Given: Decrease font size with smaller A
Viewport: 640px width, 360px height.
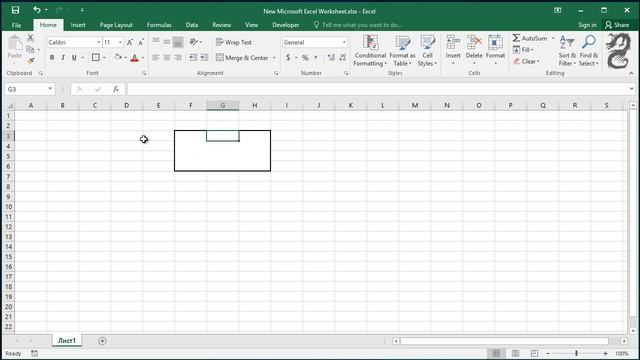Looking at the screenshot, I should coord(141,42).
